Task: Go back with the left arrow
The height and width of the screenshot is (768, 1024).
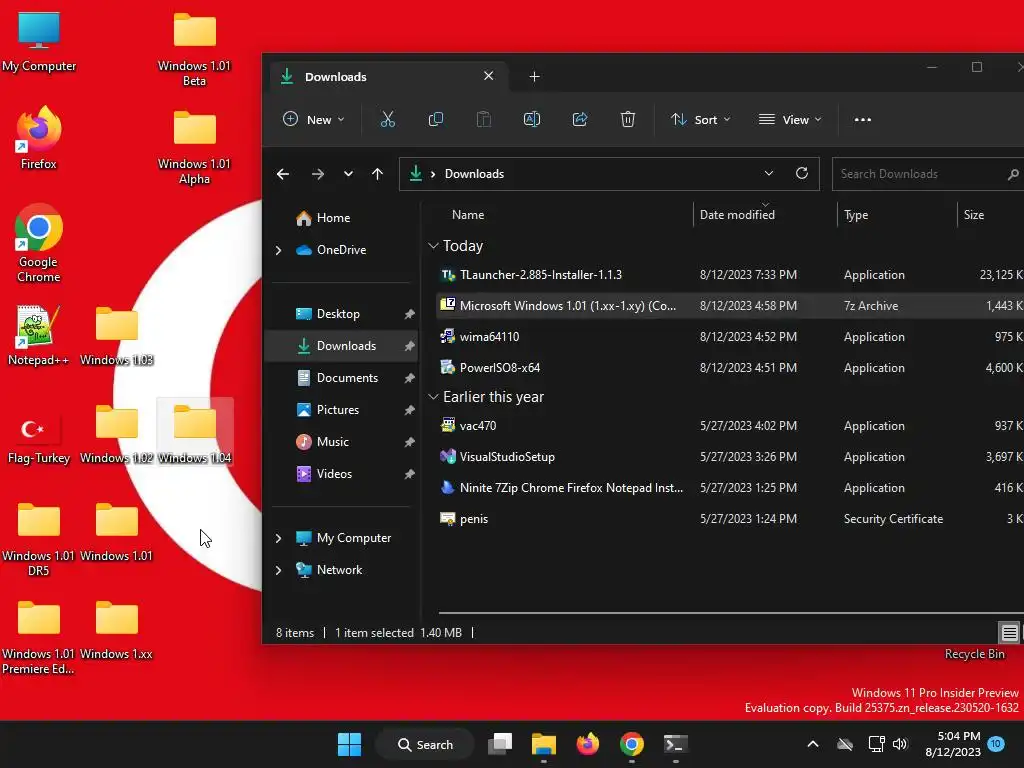Action: (283, 174)
